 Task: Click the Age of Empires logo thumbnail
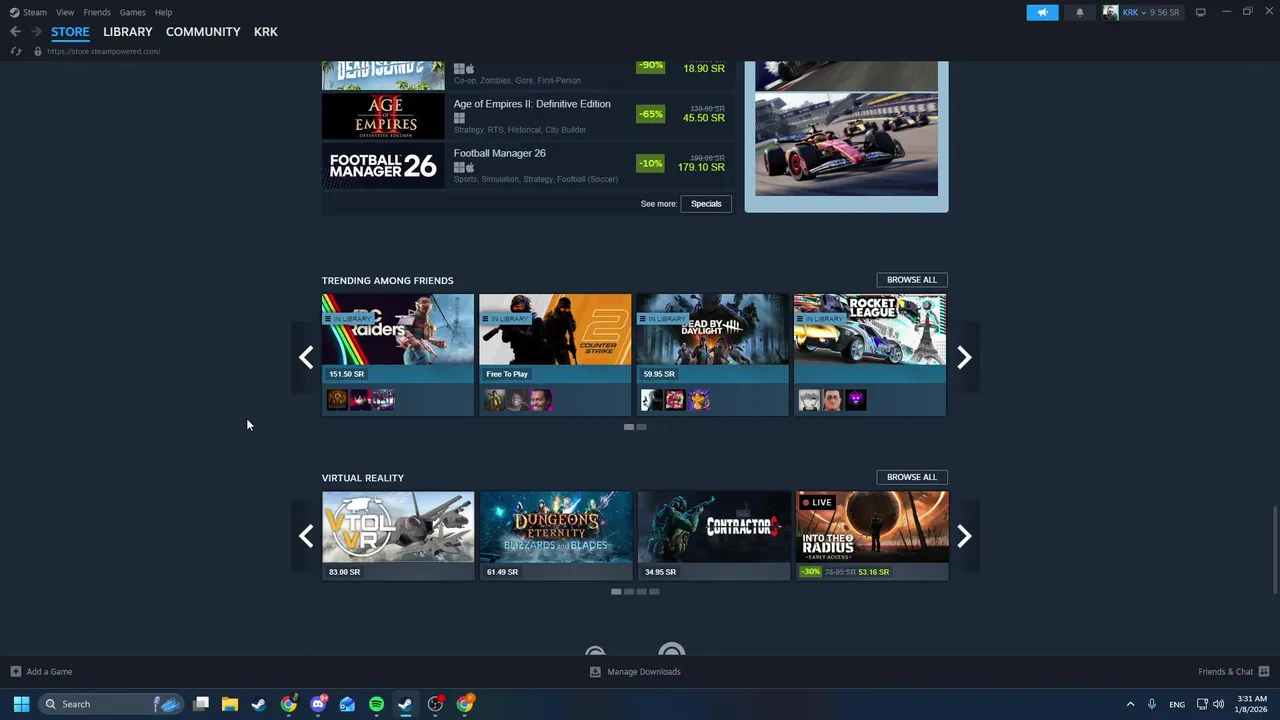pos(383,116)
